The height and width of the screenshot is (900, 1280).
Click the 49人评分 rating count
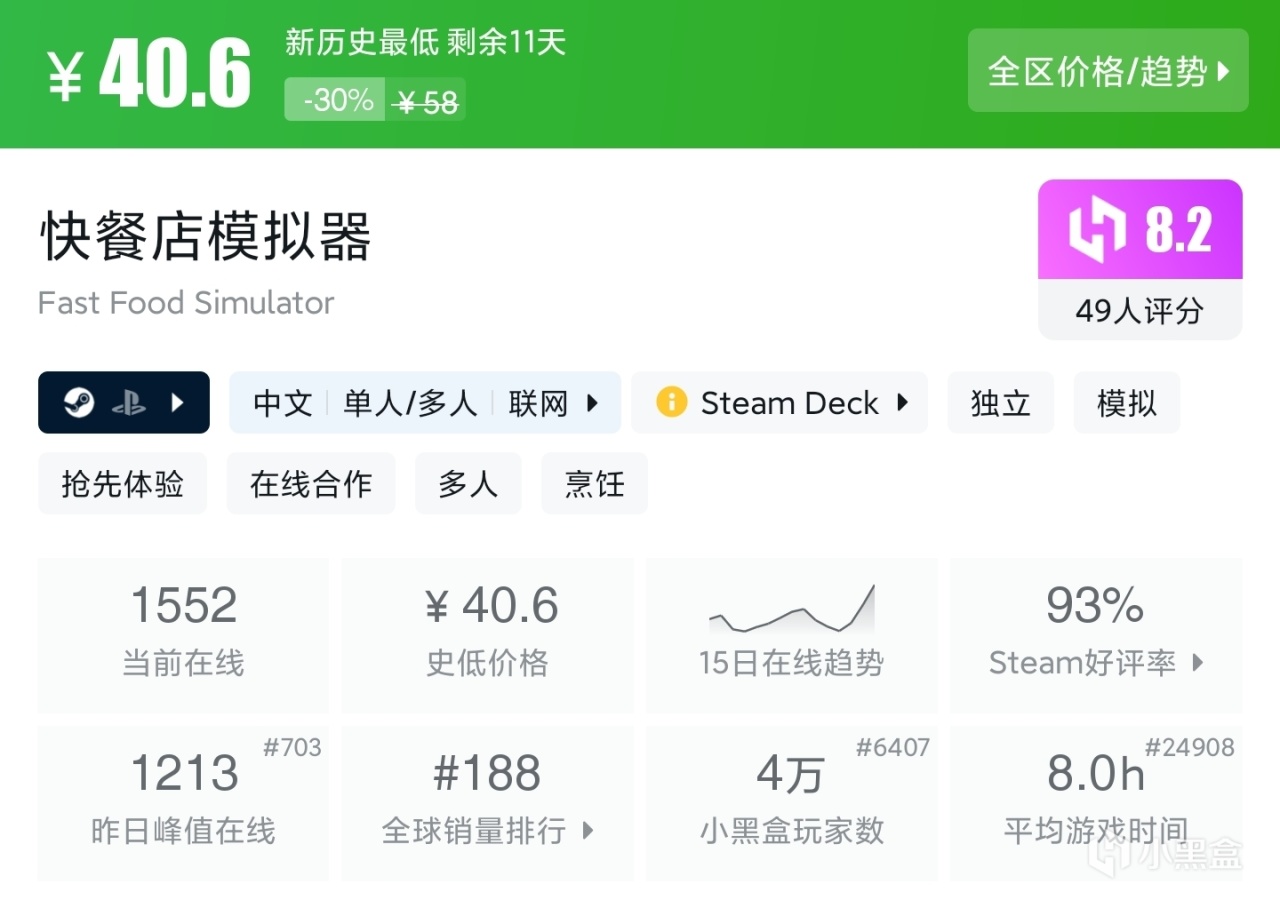1139,311
